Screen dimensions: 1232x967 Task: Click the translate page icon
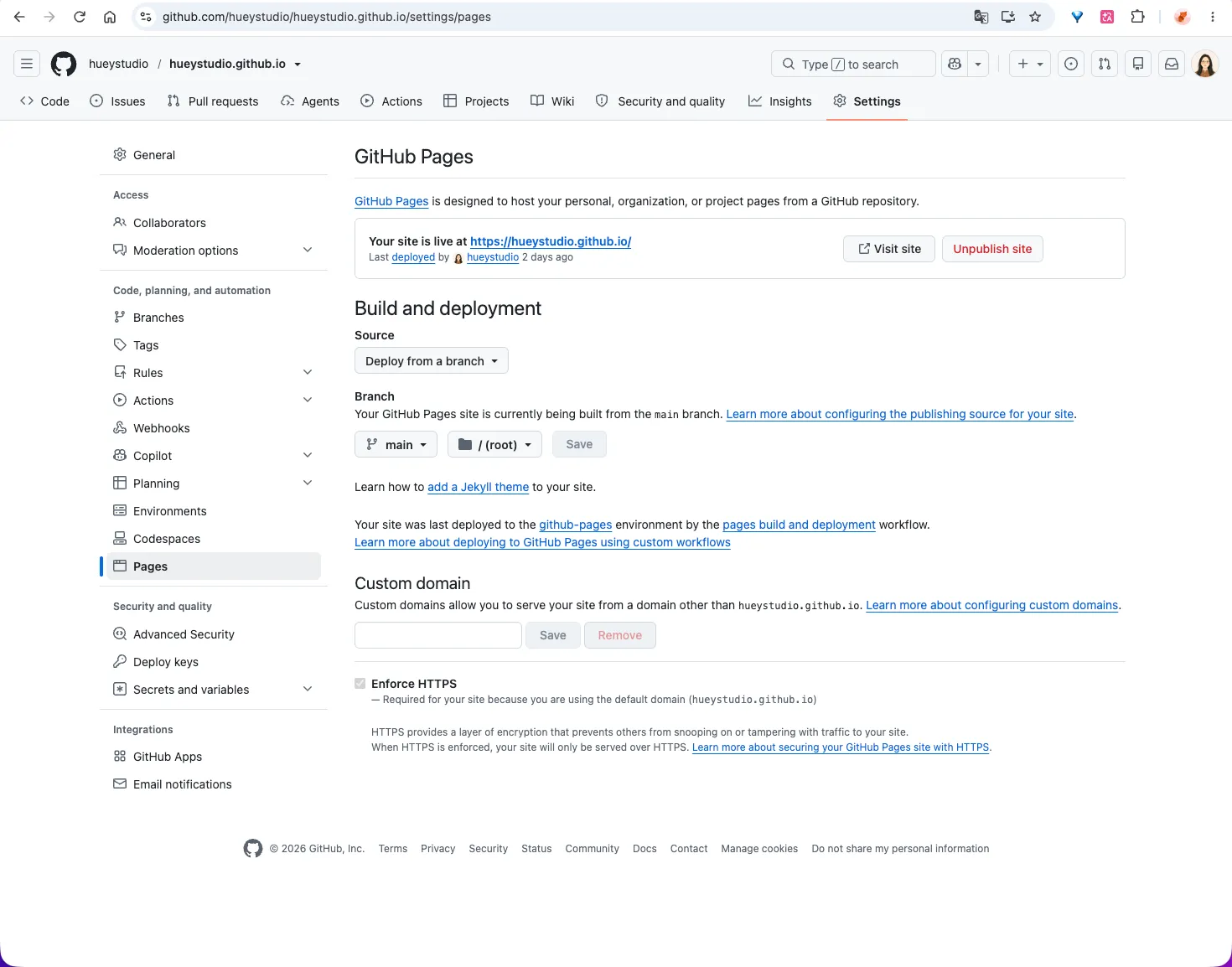tap(981, 17)
